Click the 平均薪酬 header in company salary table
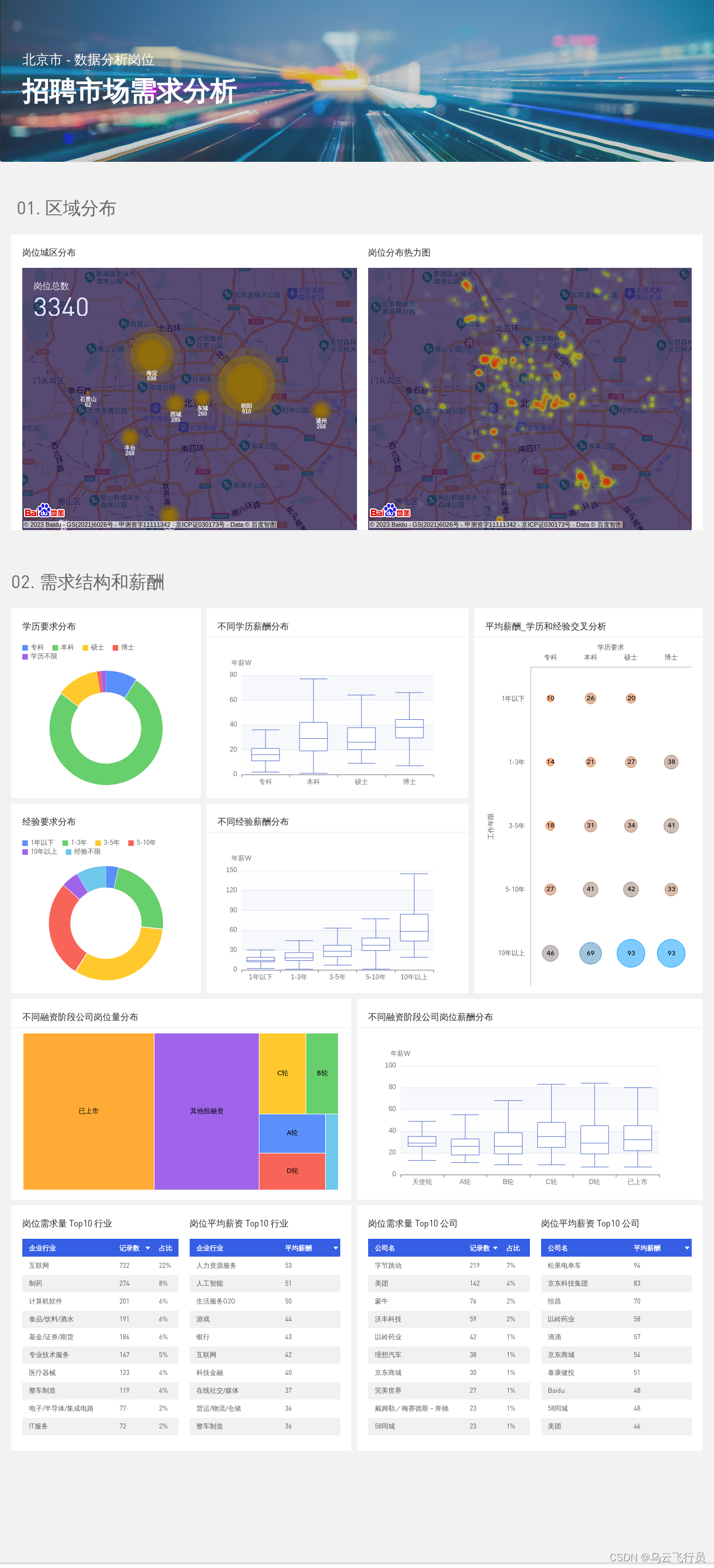 coord(647,1248)
